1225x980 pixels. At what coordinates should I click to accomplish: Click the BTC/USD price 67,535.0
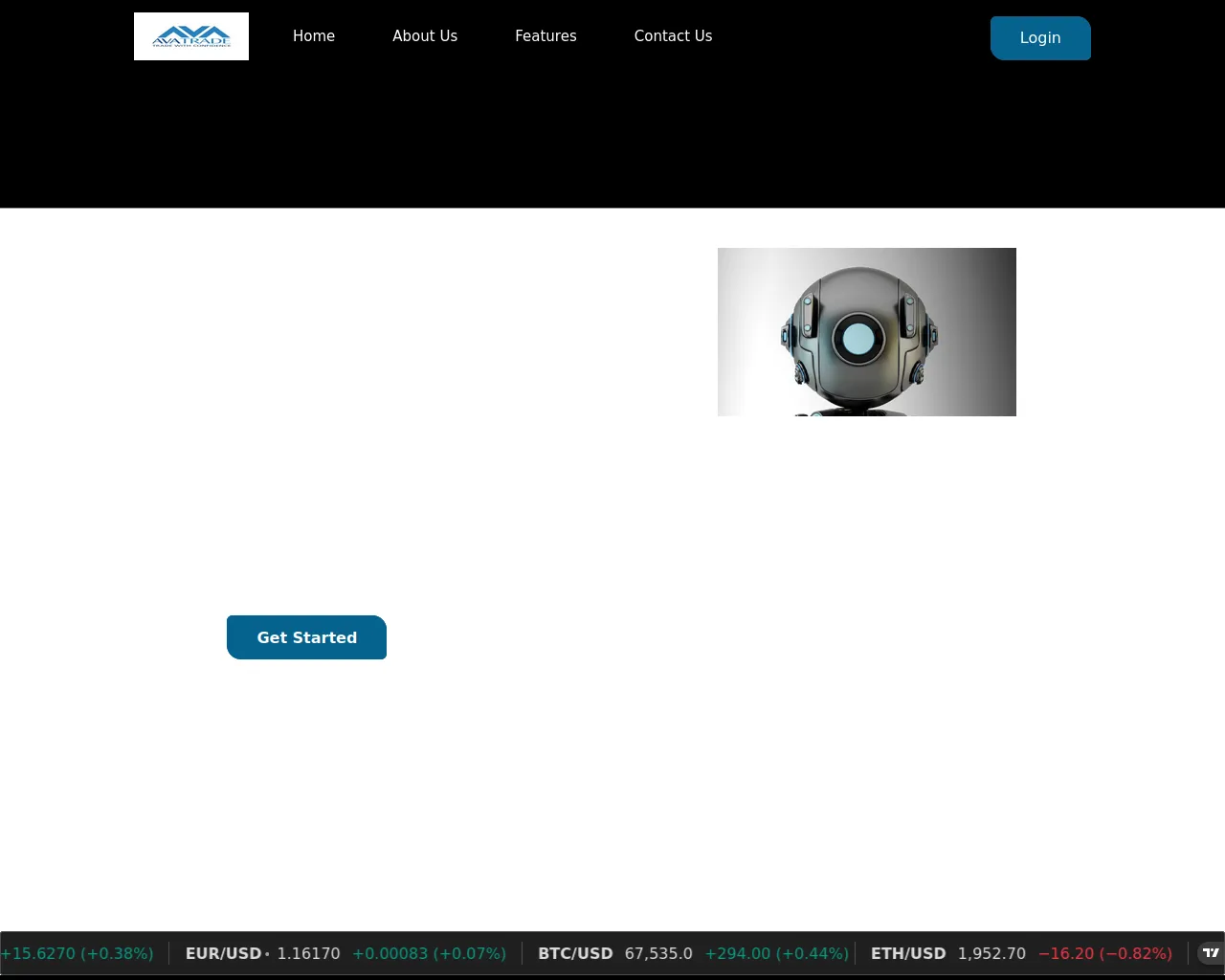[658, 954]
